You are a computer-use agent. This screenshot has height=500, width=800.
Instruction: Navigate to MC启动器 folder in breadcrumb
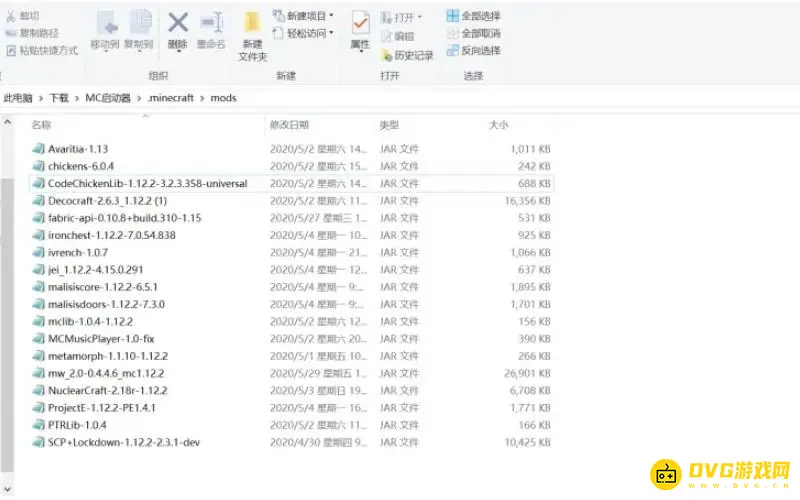coord(107,98)
